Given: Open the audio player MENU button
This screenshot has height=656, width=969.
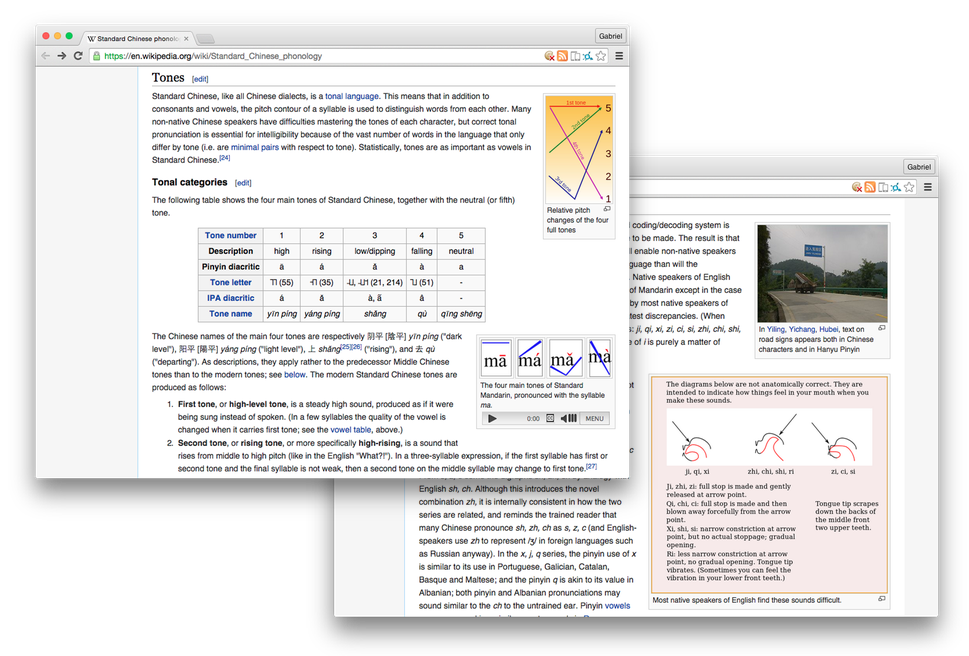Looking at the screenshot, I should [595, 418].
